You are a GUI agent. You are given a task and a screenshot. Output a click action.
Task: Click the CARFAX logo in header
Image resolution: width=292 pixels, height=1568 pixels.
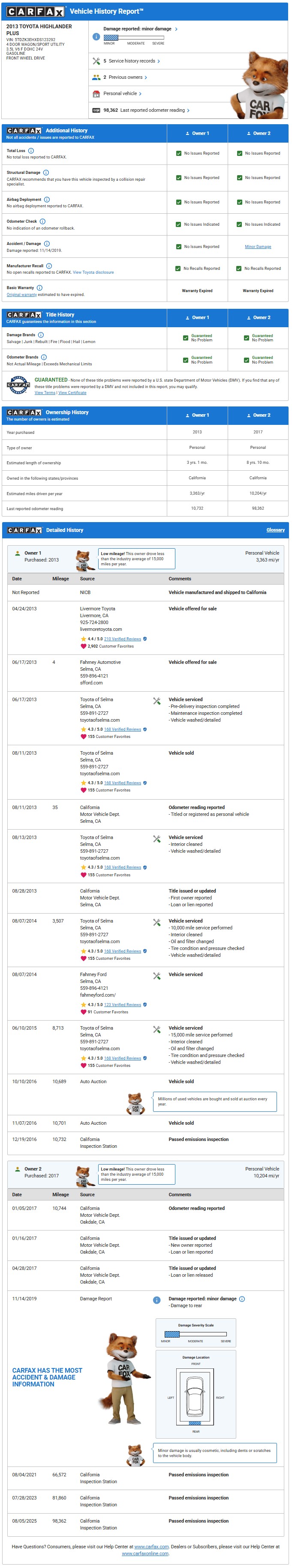35,12
